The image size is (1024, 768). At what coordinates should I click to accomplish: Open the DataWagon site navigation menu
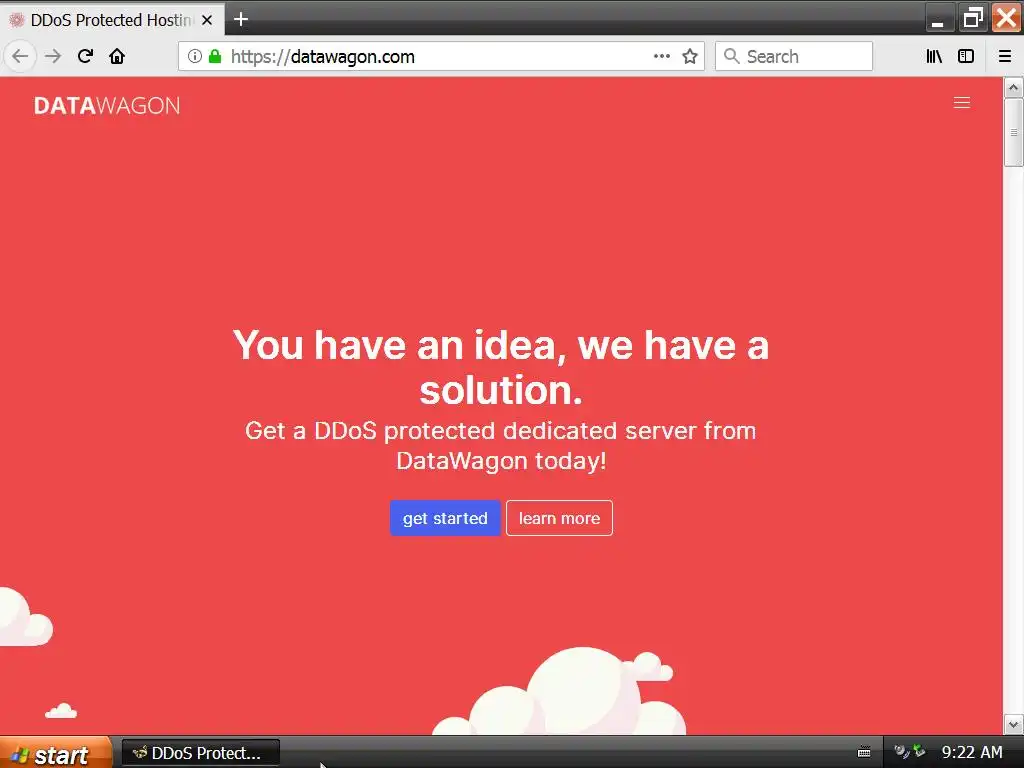tap(961, 103)
